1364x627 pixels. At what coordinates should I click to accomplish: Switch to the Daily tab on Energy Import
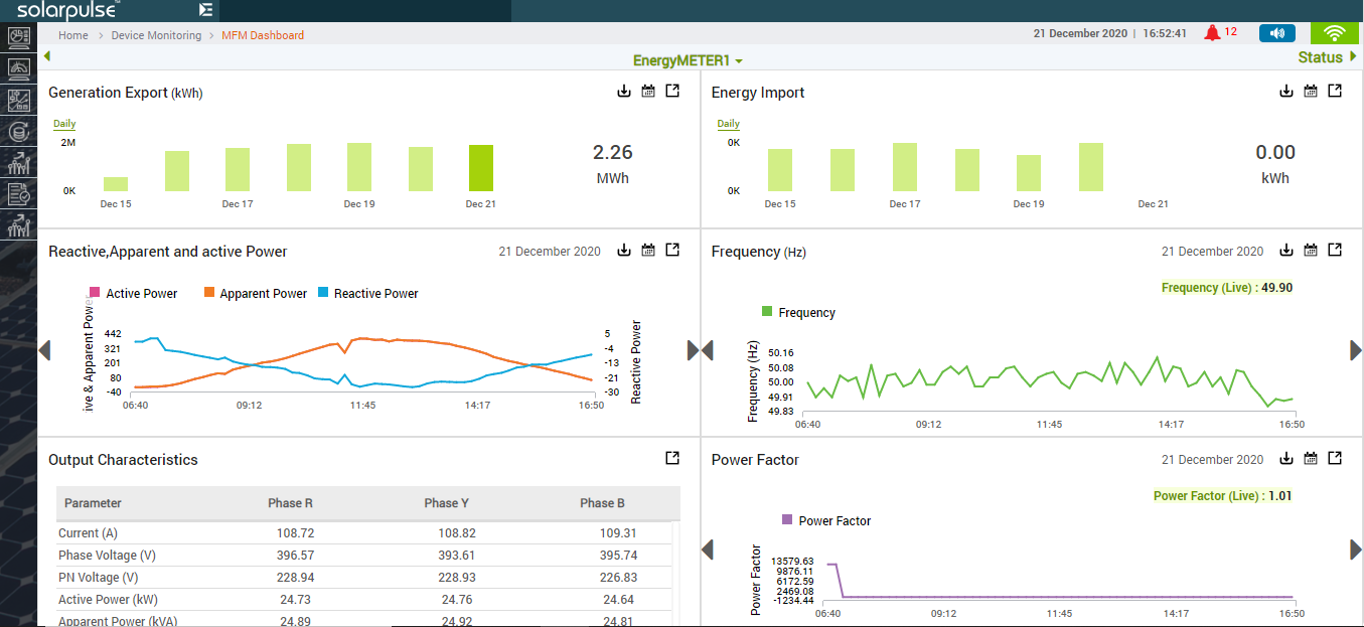click(728, 123)
